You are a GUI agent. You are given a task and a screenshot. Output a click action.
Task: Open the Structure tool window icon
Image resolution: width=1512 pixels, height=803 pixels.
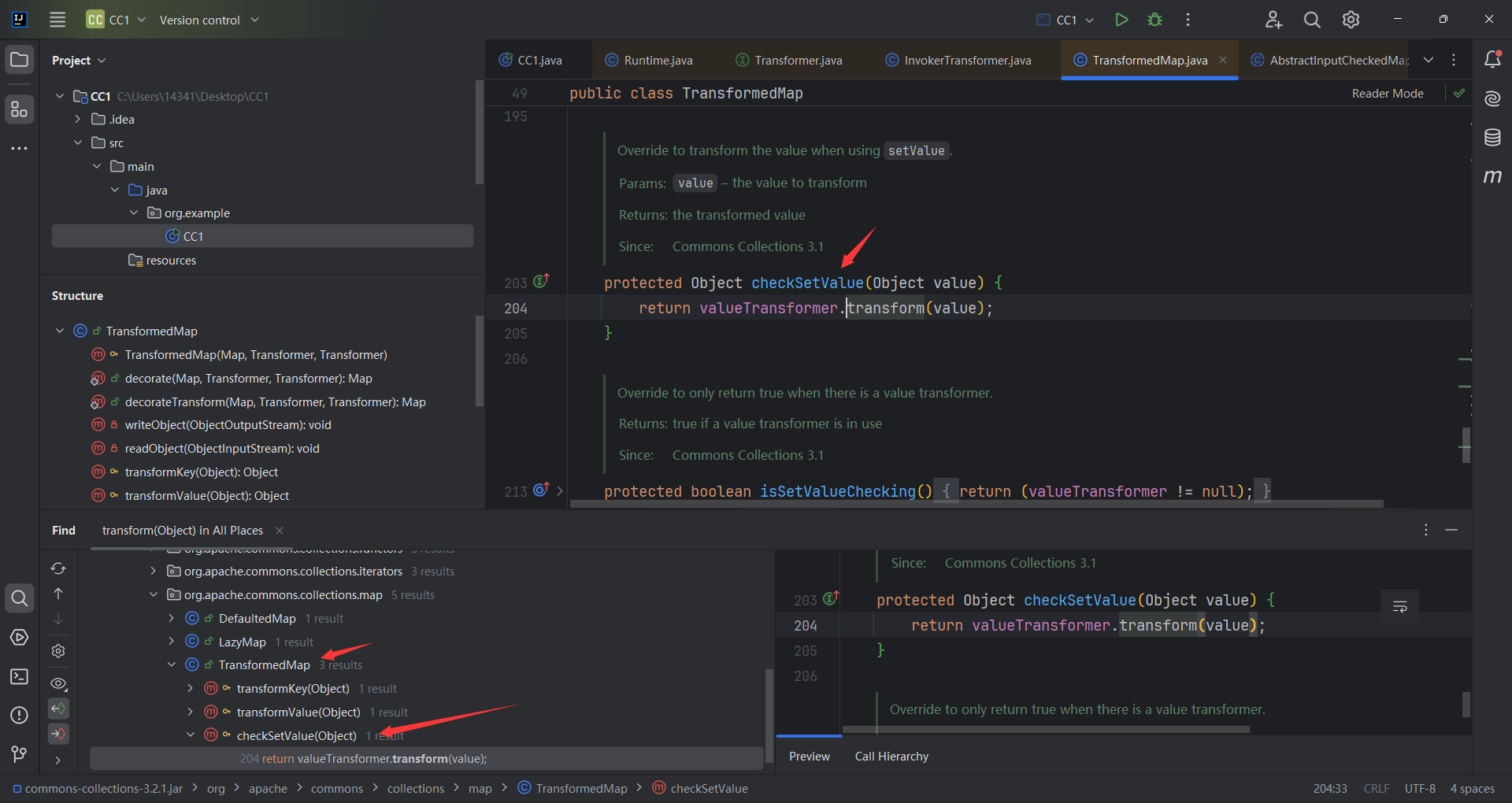(x=20, y=109)
